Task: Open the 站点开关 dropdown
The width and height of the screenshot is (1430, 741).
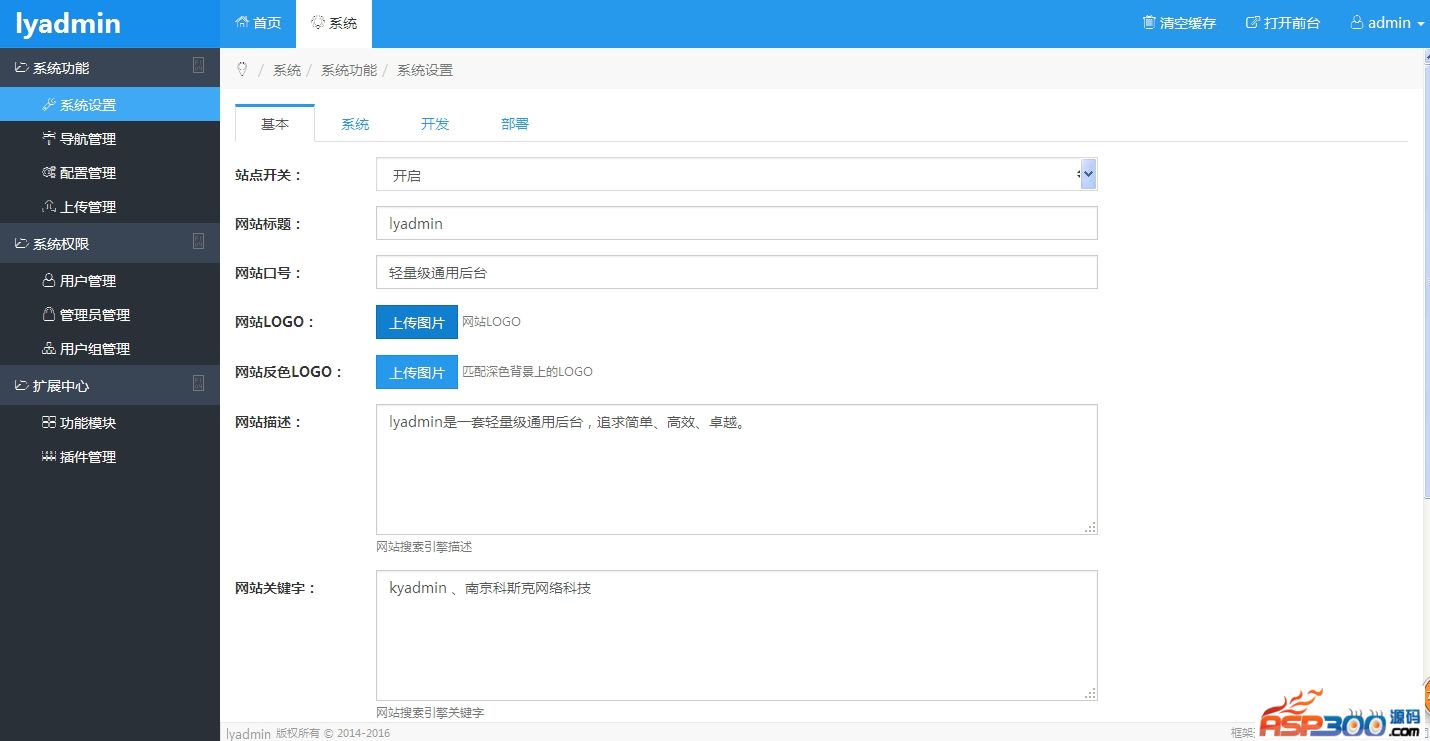Action: (x=736, y=175)
